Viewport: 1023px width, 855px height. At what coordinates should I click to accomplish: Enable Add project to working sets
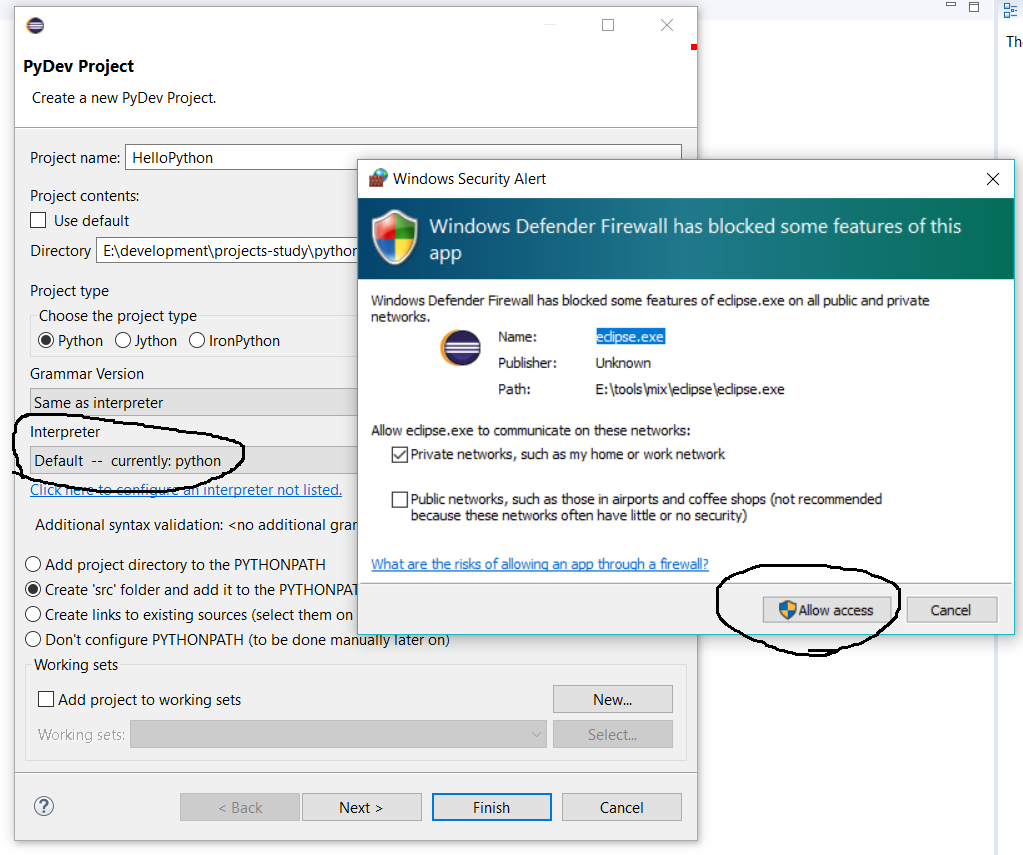click(x=46, y=700)
